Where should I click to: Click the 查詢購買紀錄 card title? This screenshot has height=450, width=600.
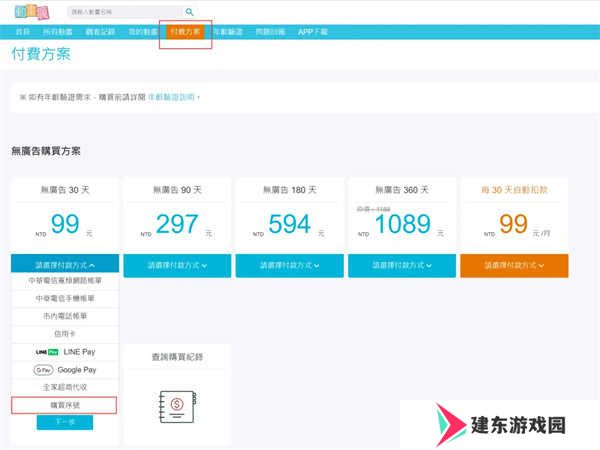pyautogui.click(x=177, y=357)
